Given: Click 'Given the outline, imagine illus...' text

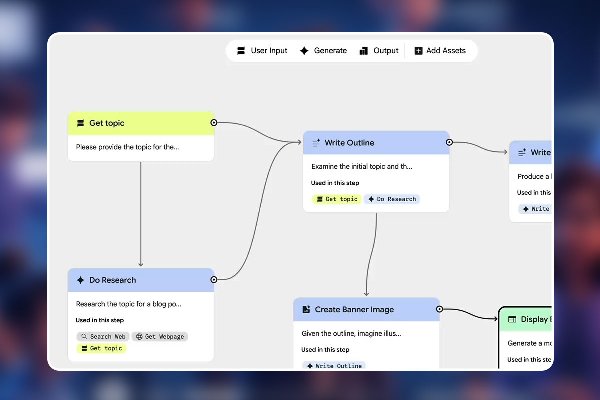Looking at the screenshot, I should (x=351, y=333).
